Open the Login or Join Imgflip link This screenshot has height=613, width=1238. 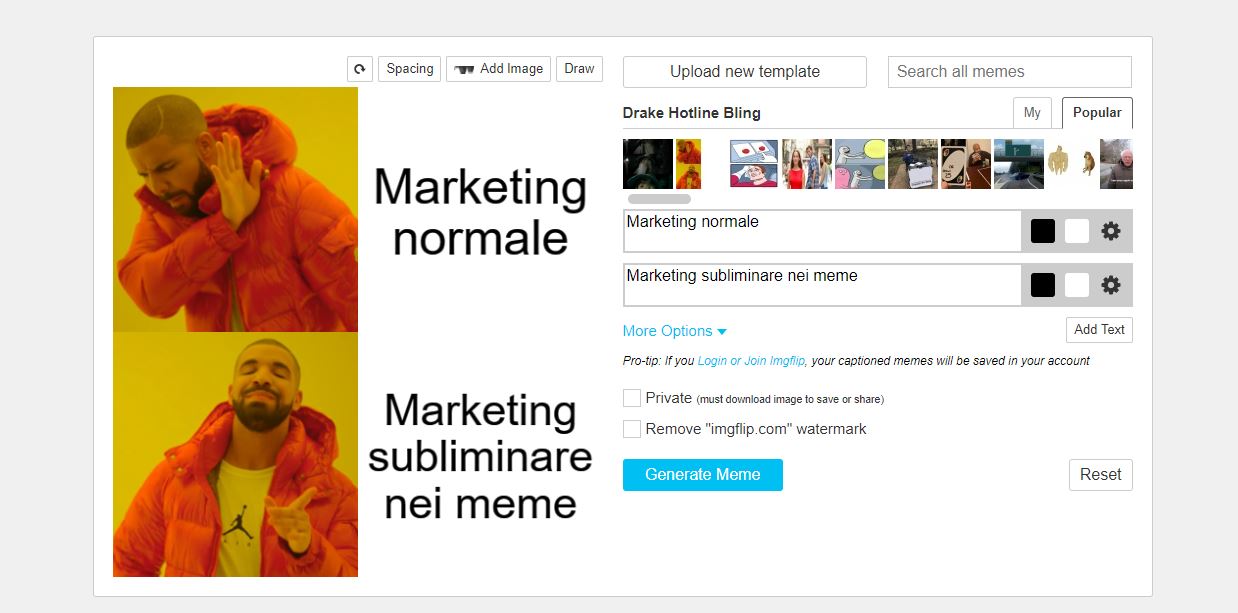(752, 361)
